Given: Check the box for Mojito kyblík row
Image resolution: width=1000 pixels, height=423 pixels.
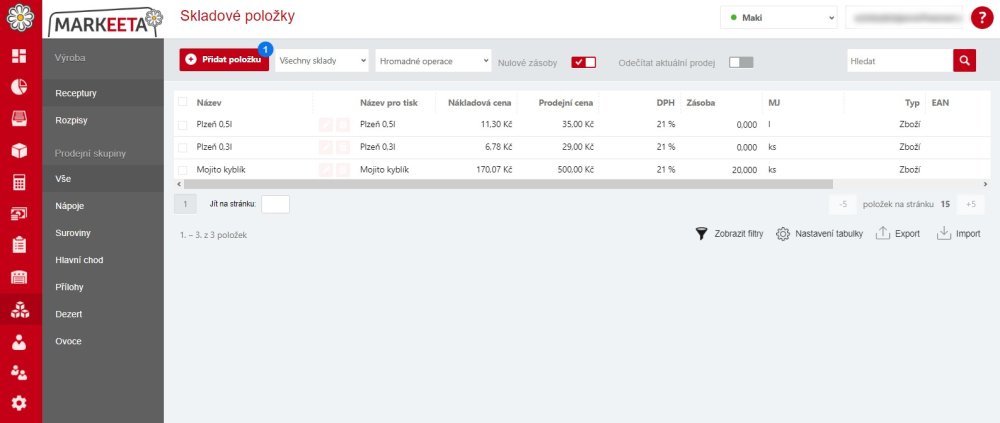Looking at the screenshot, I should (183, 170).
